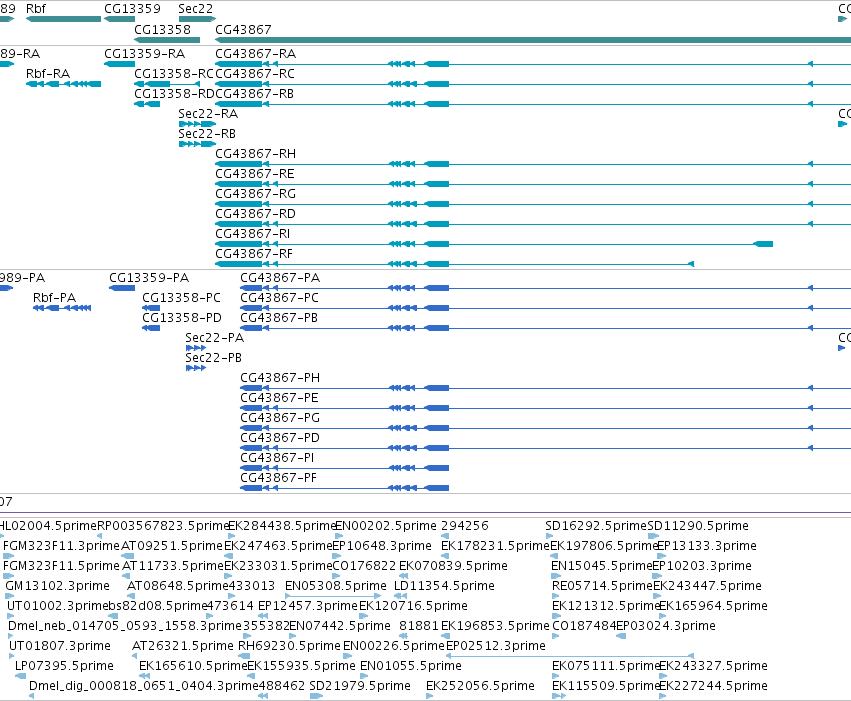Click EST label EK284438.5prime
This screenshot has width=851, height=701.
282,526
